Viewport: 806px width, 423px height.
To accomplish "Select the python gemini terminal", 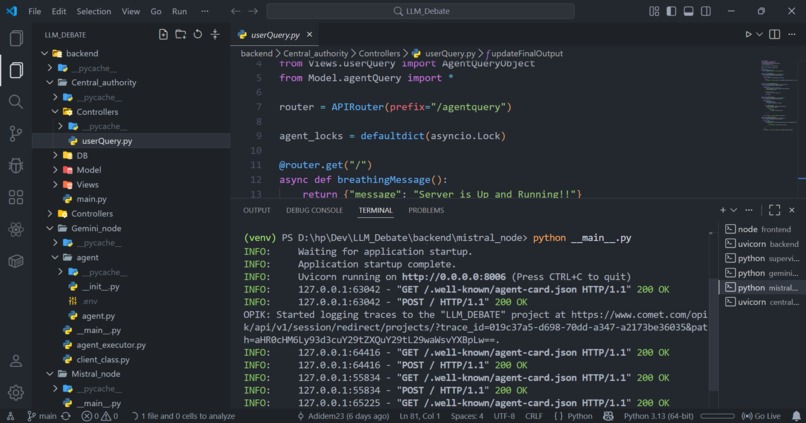I will (x=761, y=273).
